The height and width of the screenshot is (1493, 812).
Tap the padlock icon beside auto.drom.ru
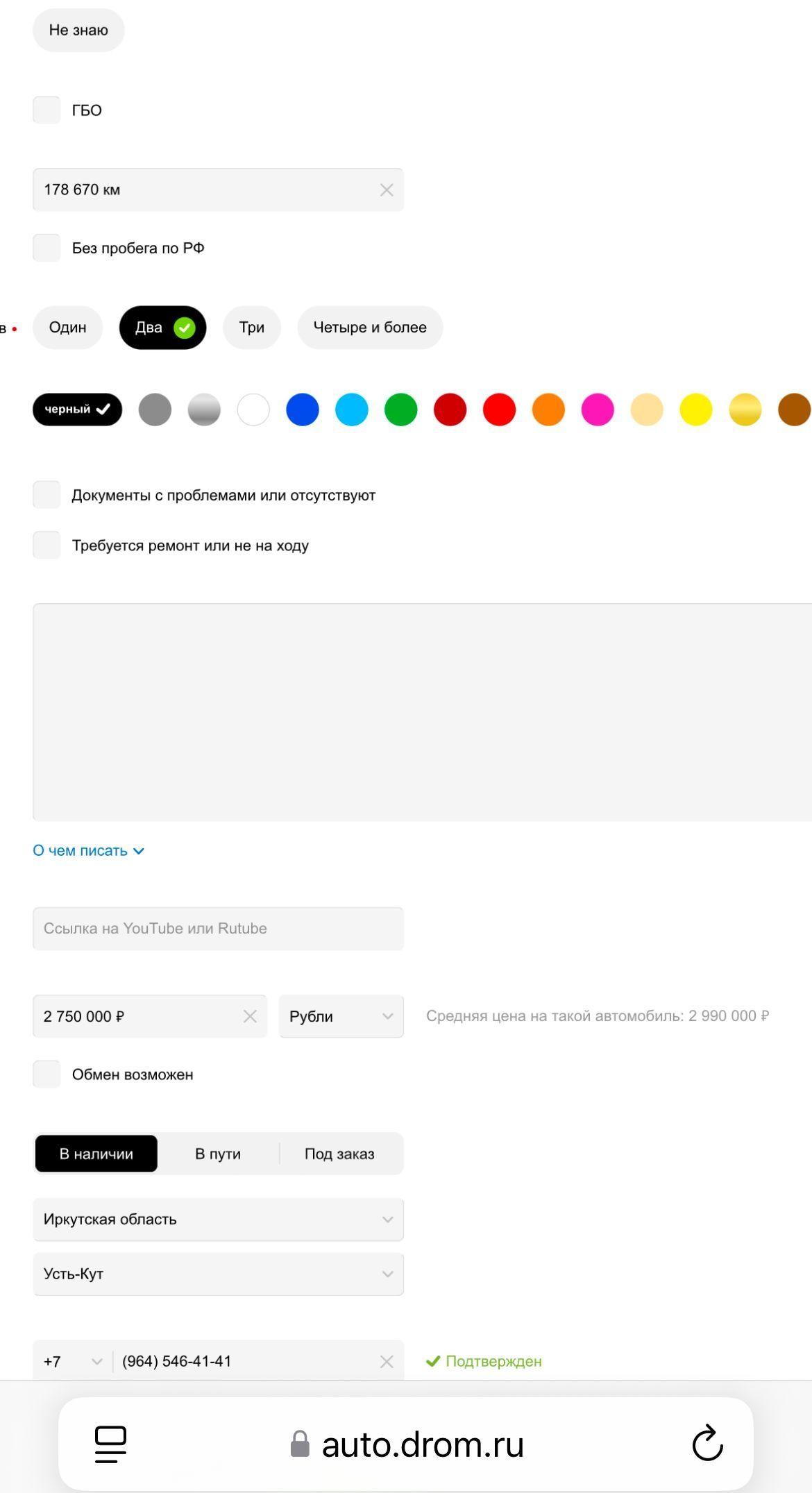click(300, 1444)
